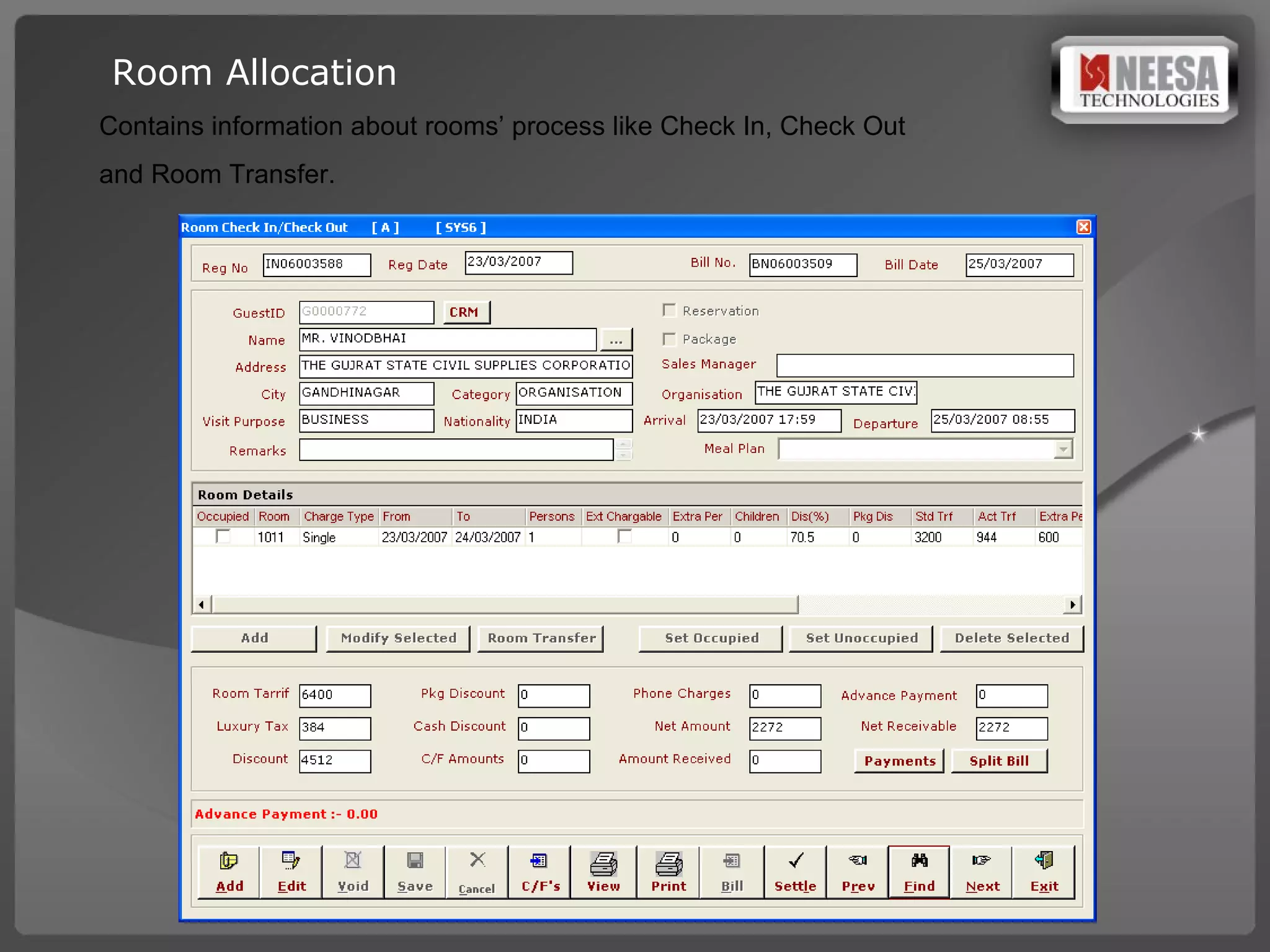Open the CRM button
The width and height of the screenshot is (1270, 952).
(x=466, y=312)
